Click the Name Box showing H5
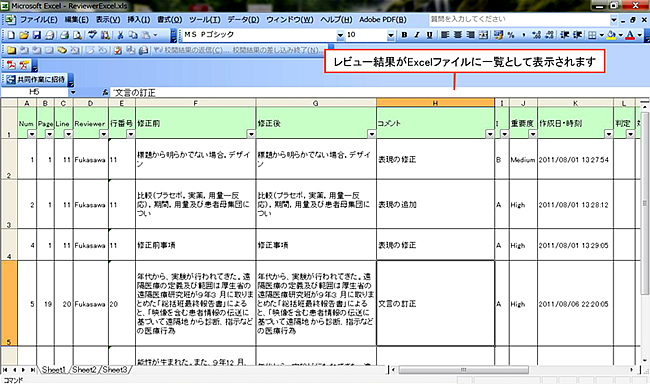 [x=34, y=92]
